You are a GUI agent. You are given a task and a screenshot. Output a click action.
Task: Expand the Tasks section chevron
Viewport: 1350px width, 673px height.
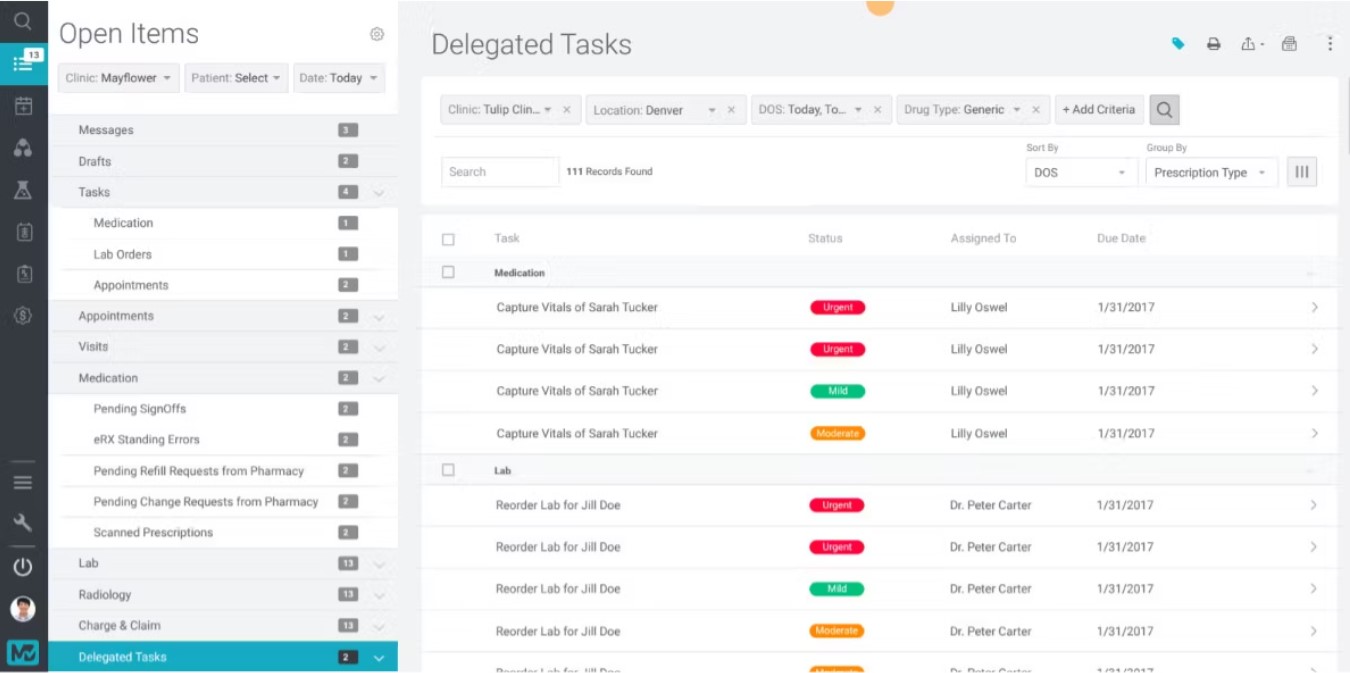tap(379, 192)
